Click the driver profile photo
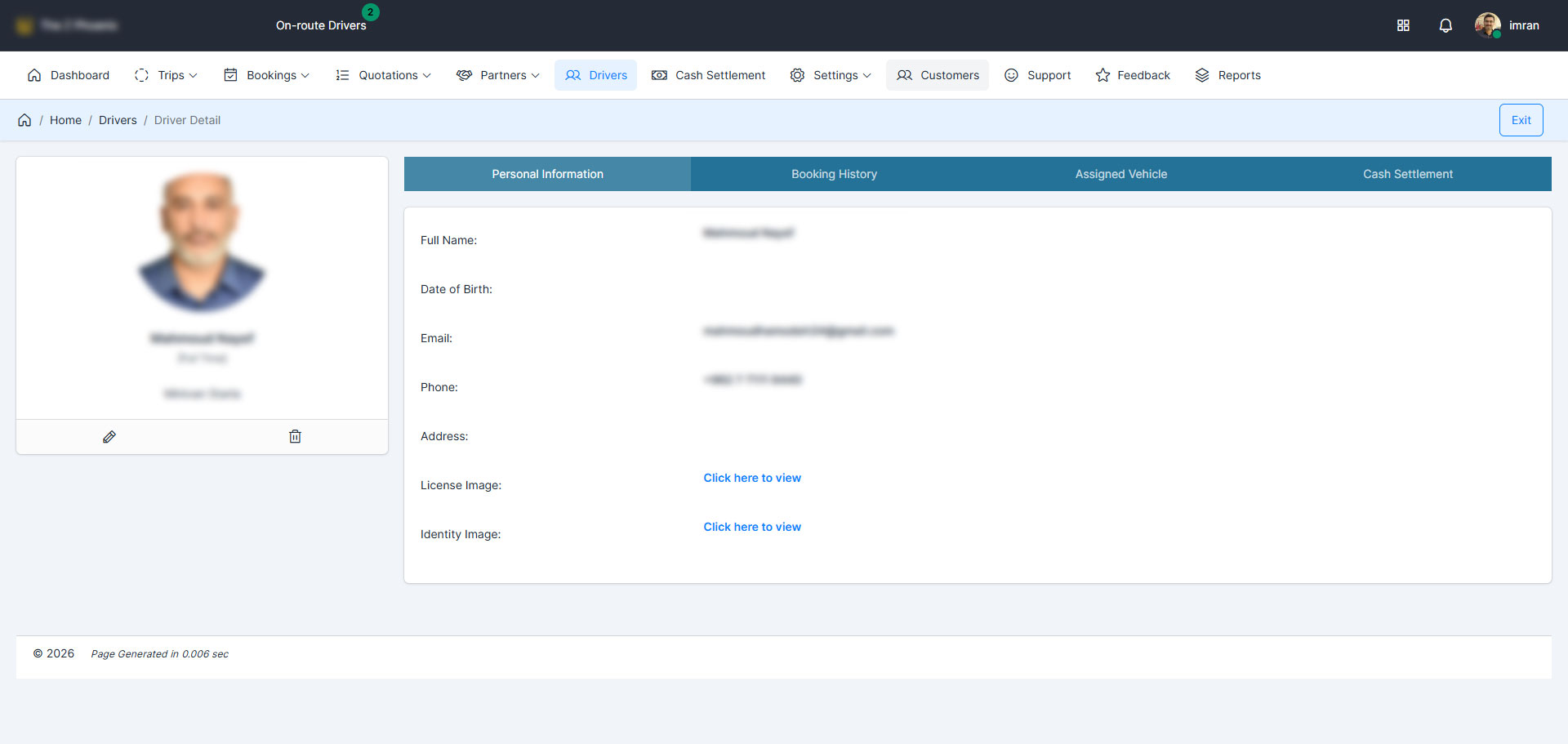Screen dimensions: 1568x744 (202, 243)
